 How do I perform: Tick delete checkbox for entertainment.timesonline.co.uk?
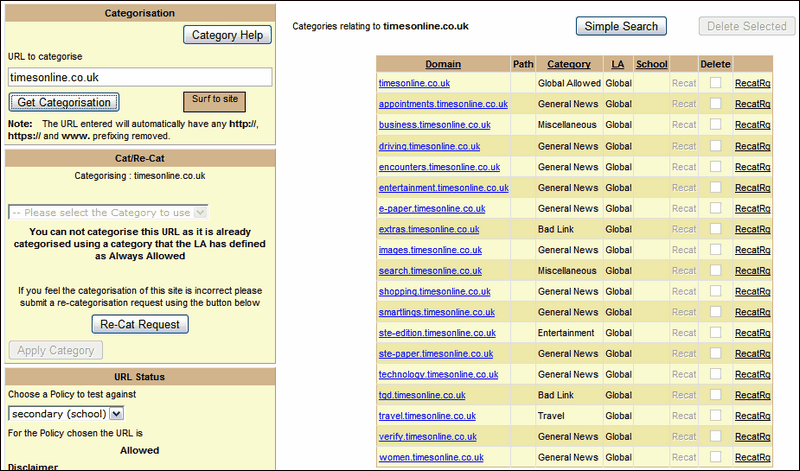(x=715, y=187)
